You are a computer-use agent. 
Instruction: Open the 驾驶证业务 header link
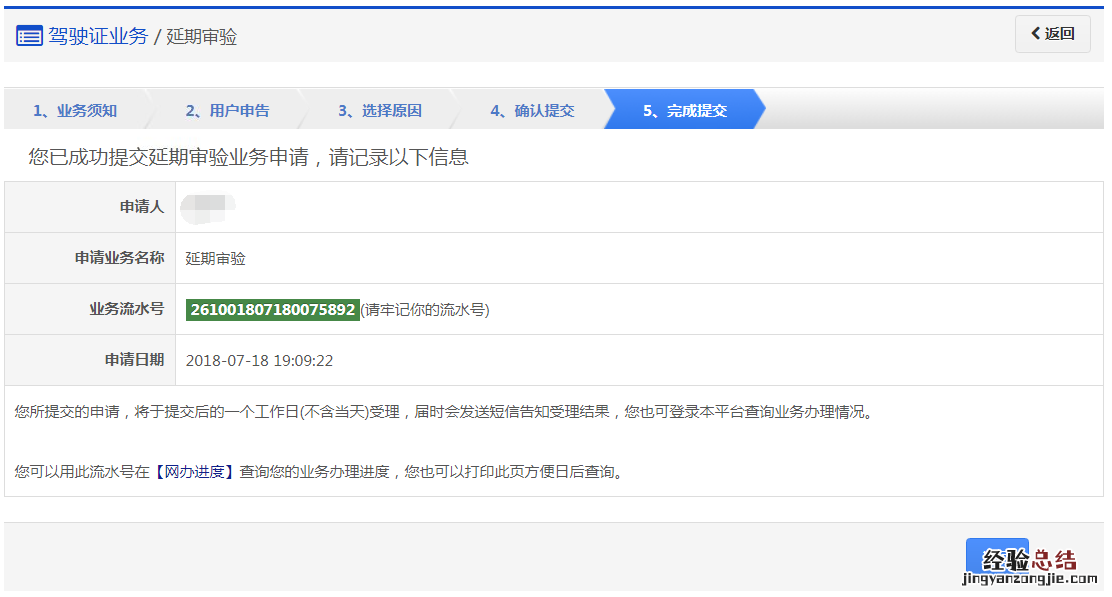(x=98, y=37)
